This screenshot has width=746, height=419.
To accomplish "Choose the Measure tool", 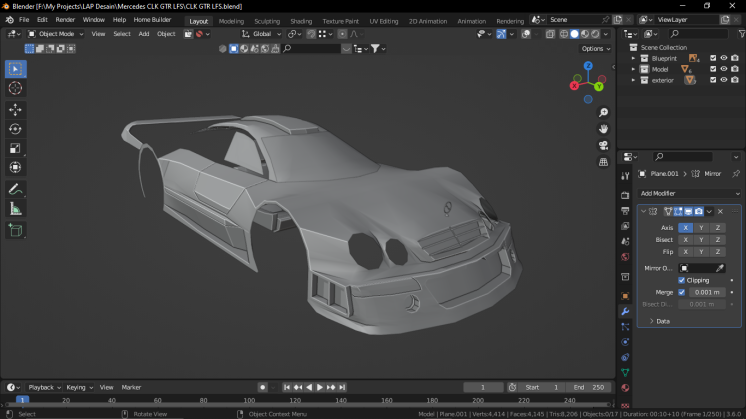I will [x=16, y=209].
